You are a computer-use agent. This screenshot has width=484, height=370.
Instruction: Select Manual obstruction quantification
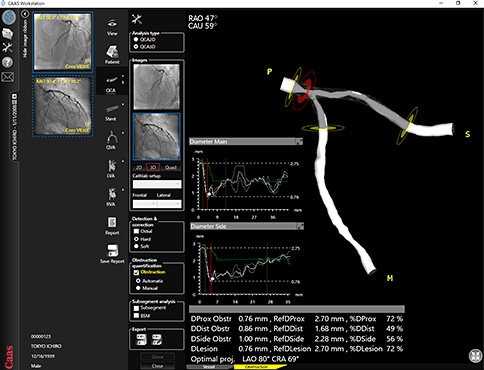click(x=138, y=288)
